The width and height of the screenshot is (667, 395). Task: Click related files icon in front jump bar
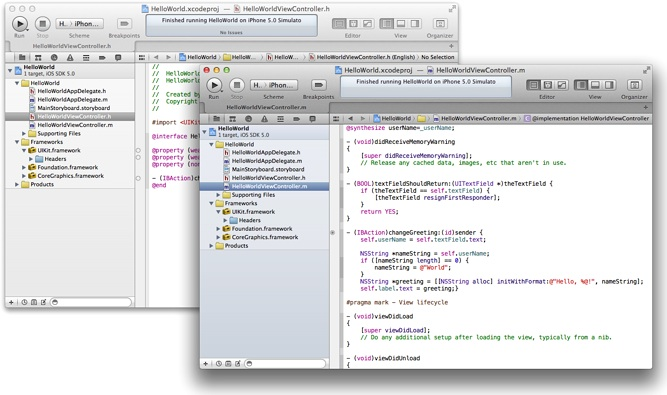click(336, 119)
